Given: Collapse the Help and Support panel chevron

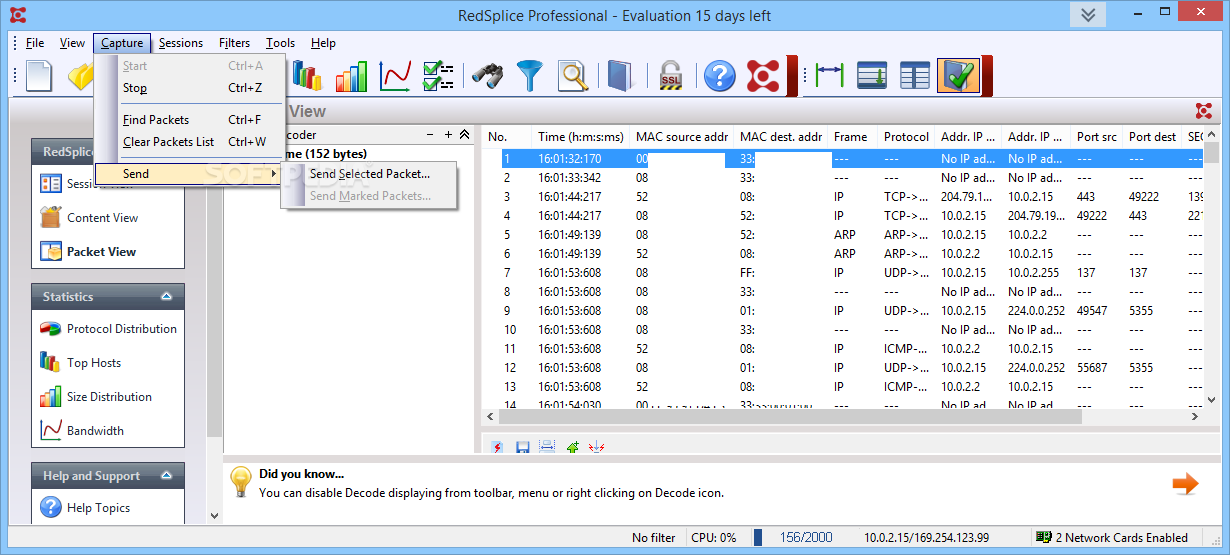Looking at the screenshot, I should tap(166, 476).
